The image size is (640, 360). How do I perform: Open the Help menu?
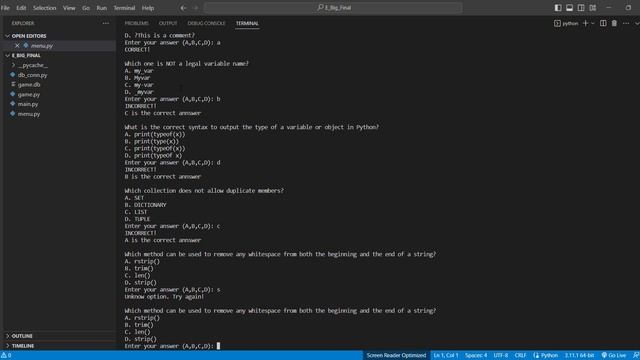[x=148, y=8]
